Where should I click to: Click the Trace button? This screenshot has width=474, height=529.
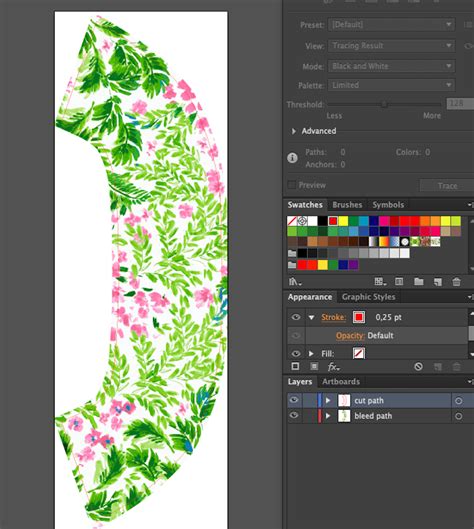(447, 186)
